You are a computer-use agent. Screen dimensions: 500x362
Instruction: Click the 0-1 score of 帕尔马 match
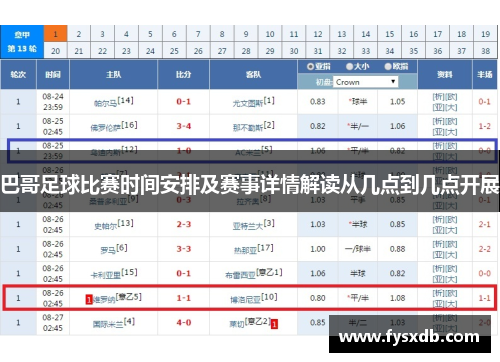pyautogui.click(x=183, y=101)
